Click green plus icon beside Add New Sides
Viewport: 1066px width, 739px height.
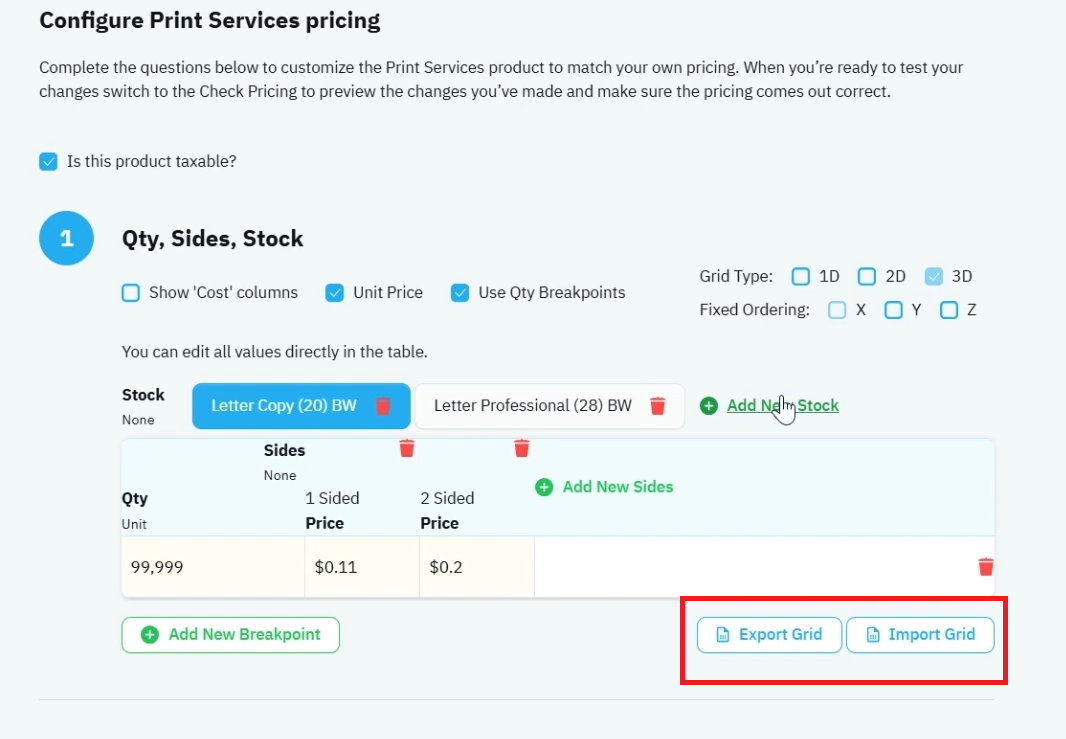(x=544, y=487)
